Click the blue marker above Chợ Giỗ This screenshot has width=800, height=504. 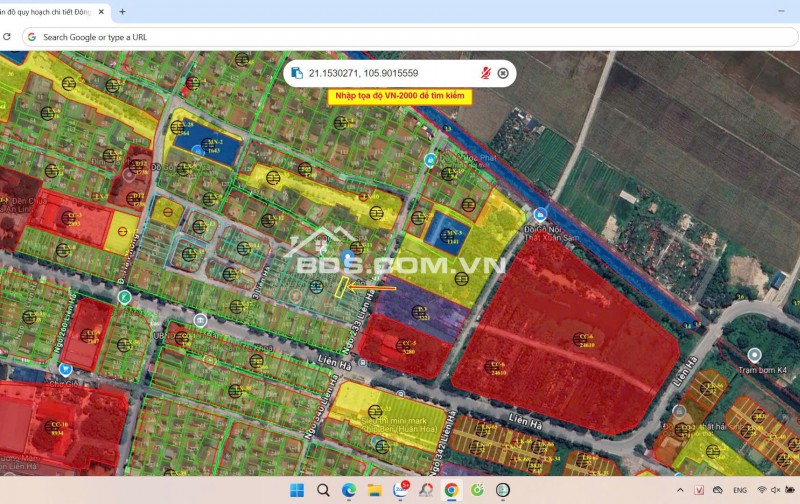pyautogui.click(x=65, y=369)
